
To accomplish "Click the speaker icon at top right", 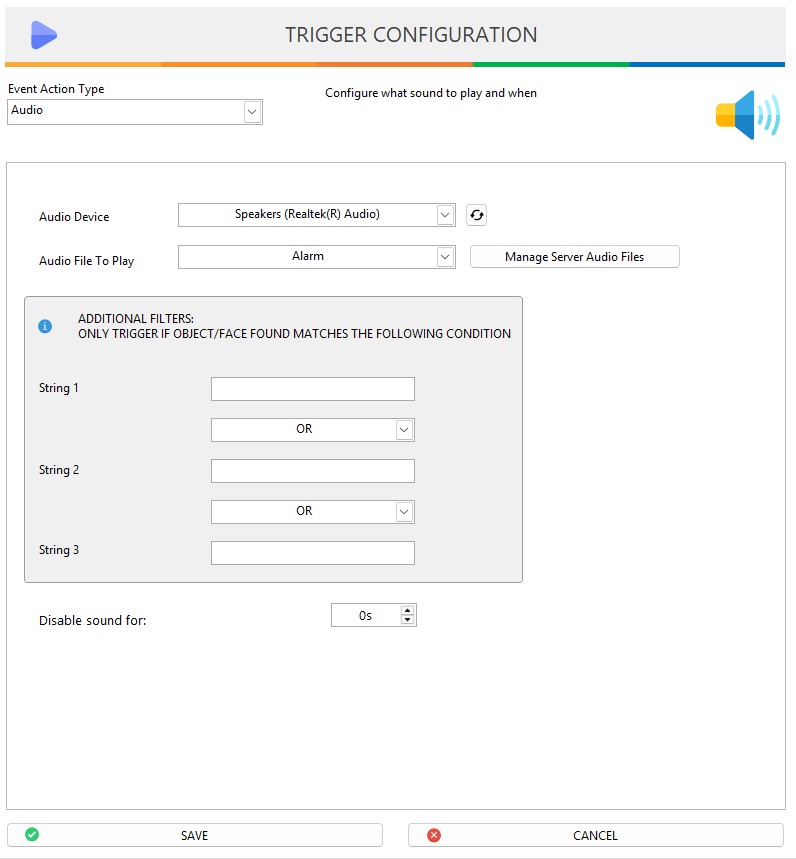I will tap(746, 115).
